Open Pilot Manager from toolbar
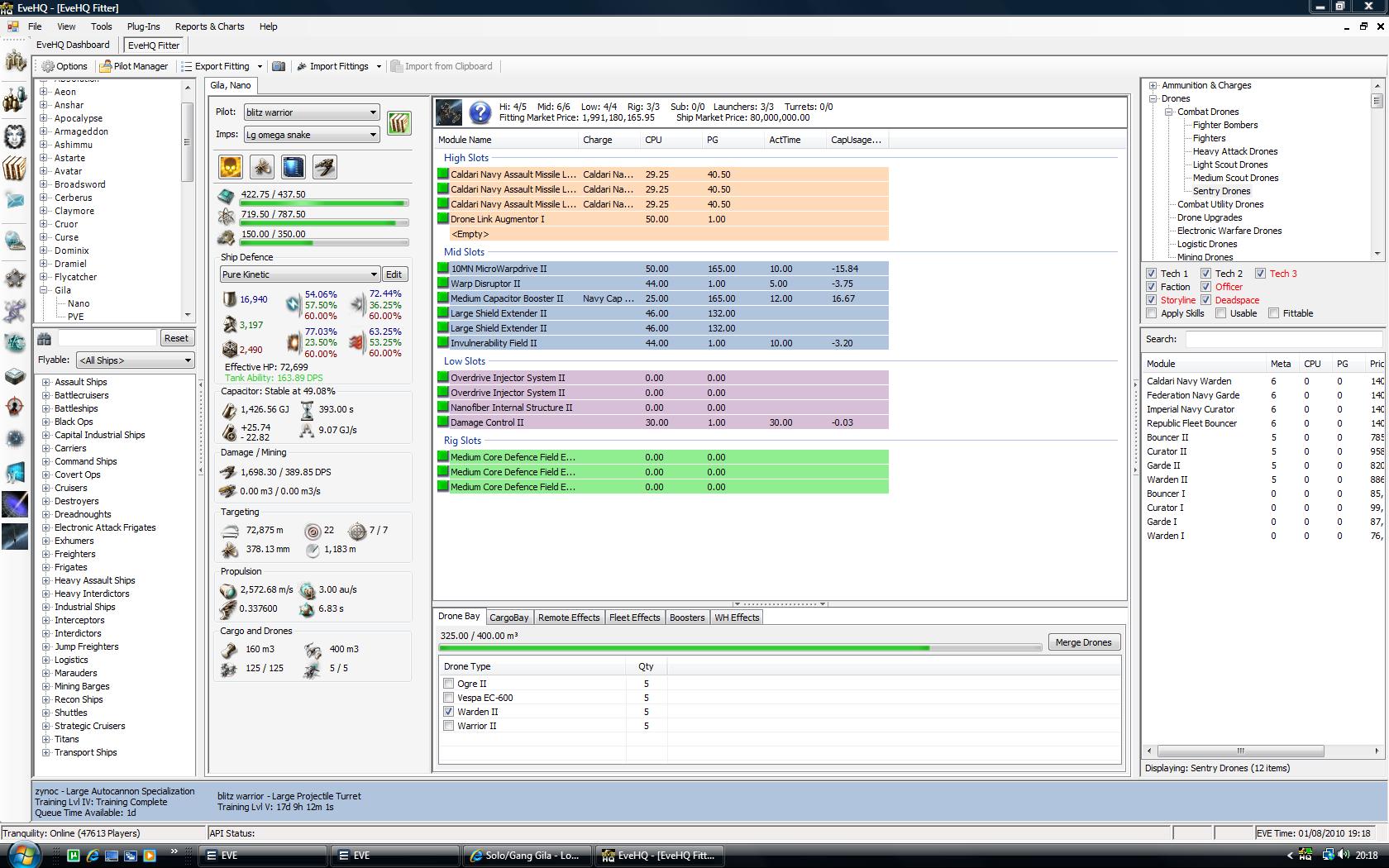1389x868 pixels. pyautogui.click(x=133, y=66)
